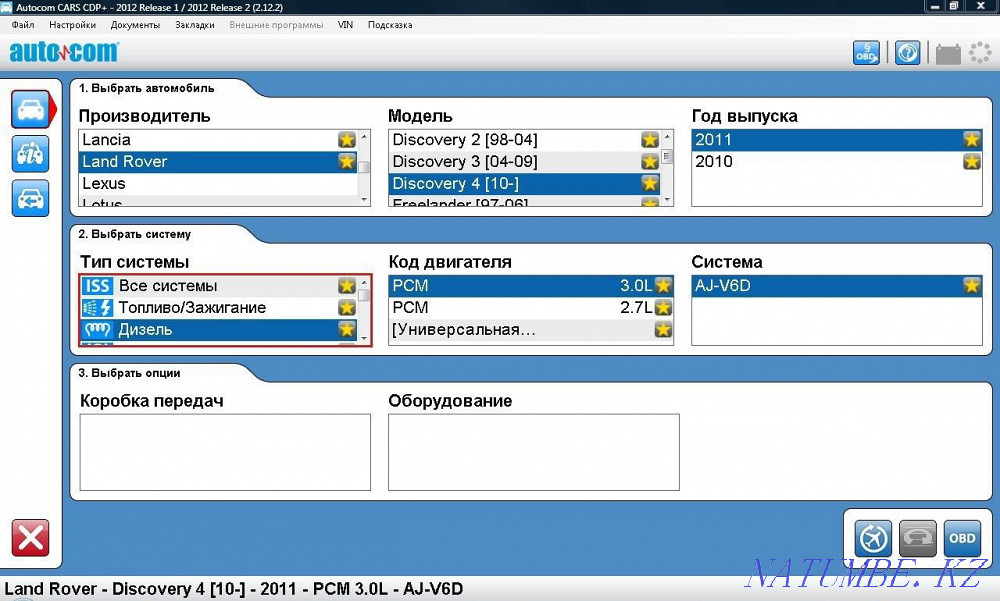This screenshot has height=601, width=1000.
Task: Click the red X cancel button
Action: pyautogui.click(x=31, y=537)
